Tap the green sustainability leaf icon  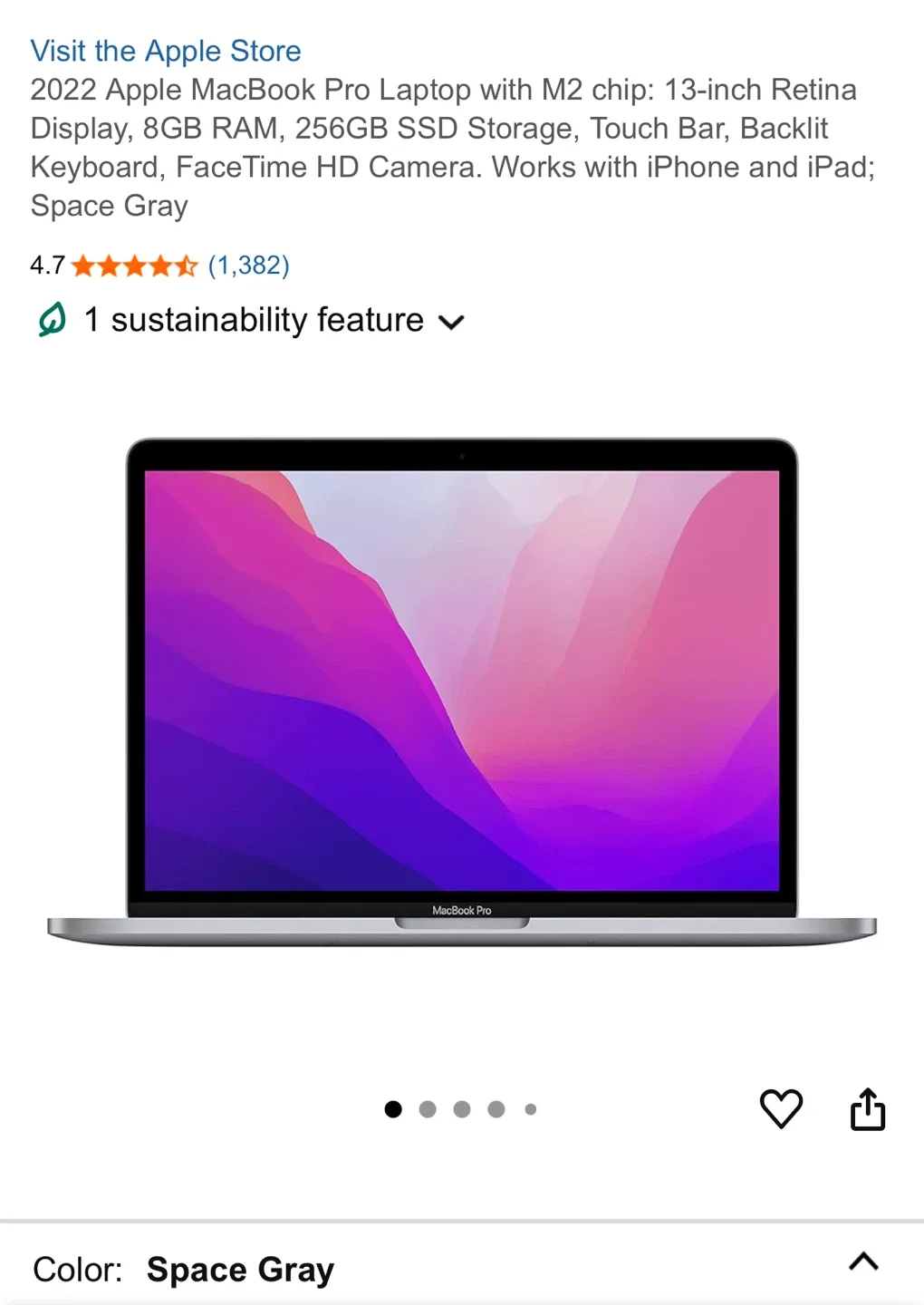pos(53,319)
